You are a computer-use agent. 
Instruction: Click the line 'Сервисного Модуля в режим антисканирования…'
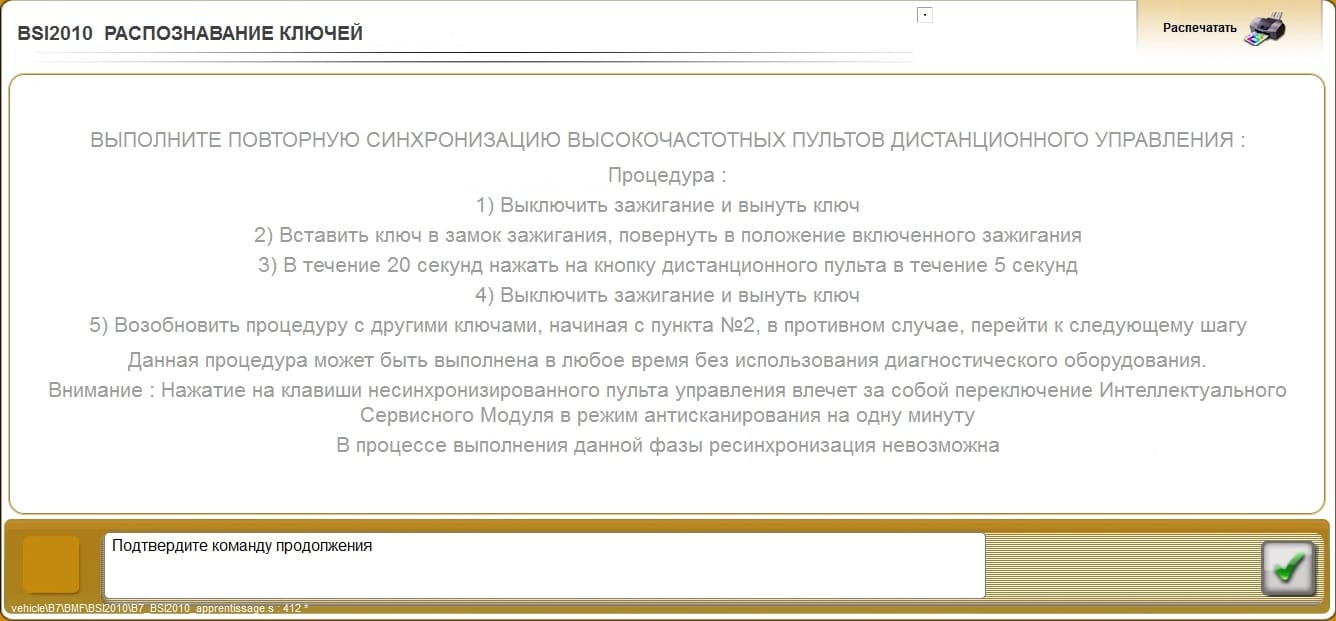(x=668, y=414)
